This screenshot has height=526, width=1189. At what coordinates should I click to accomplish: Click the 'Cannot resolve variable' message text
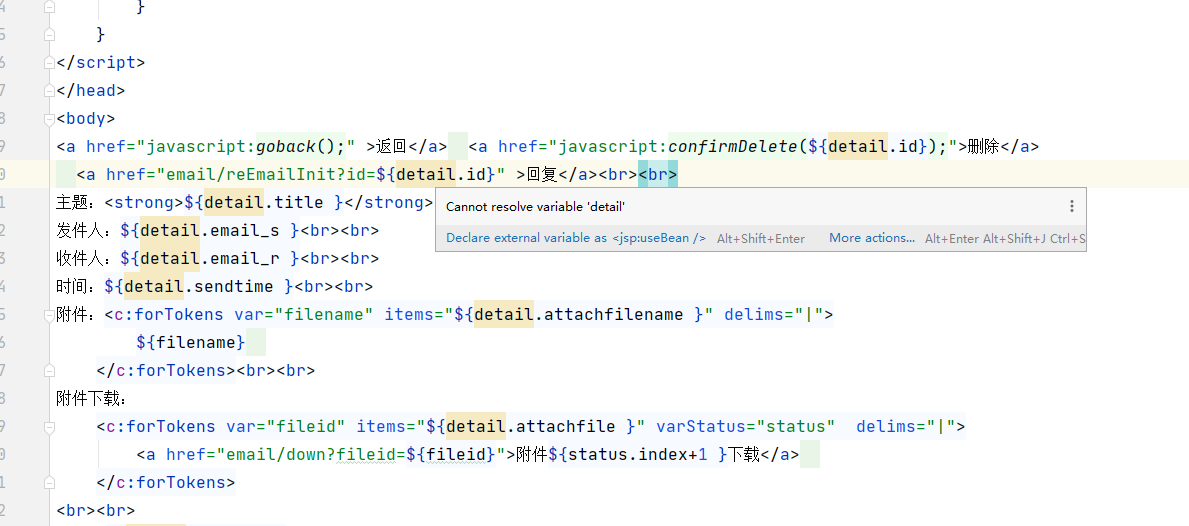[535, 206]
